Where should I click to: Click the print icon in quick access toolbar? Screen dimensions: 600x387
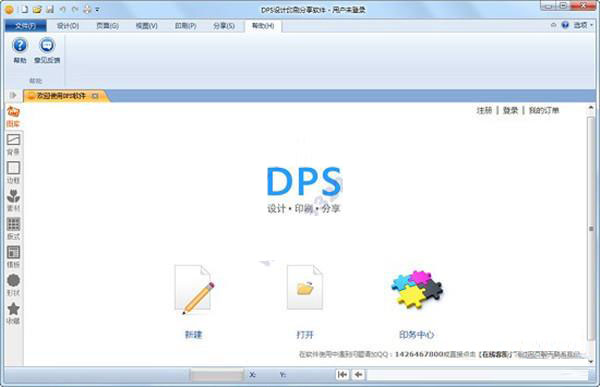tap(87, 10)
